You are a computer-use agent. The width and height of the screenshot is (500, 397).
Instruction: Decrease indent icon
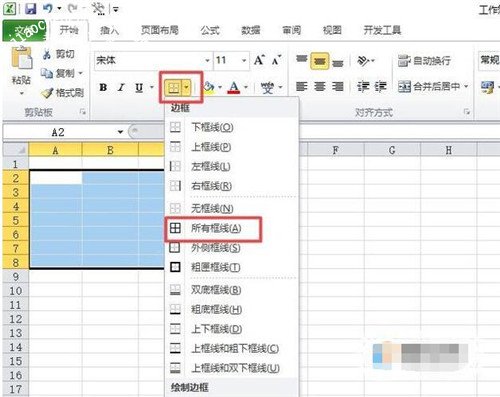(363, 87)
